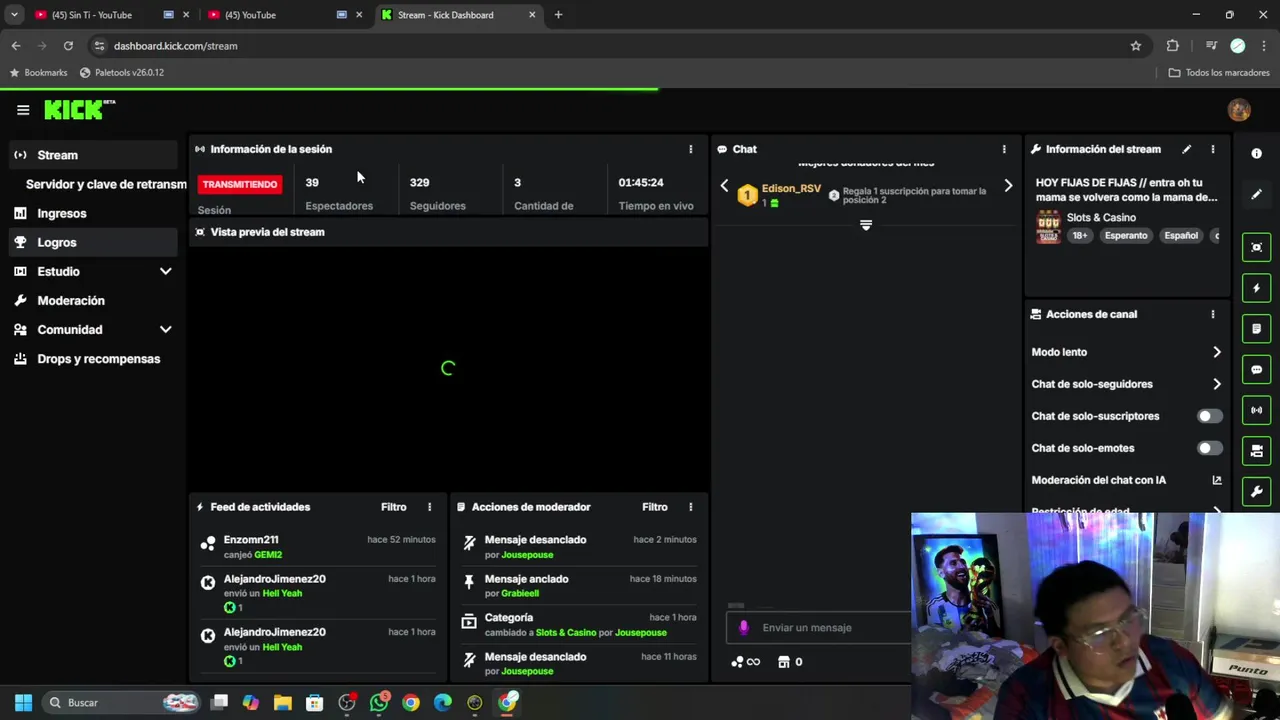Open channel actions panel three-dot menu
This screenshot has height=720, width=1280.
pos(1213,314)
